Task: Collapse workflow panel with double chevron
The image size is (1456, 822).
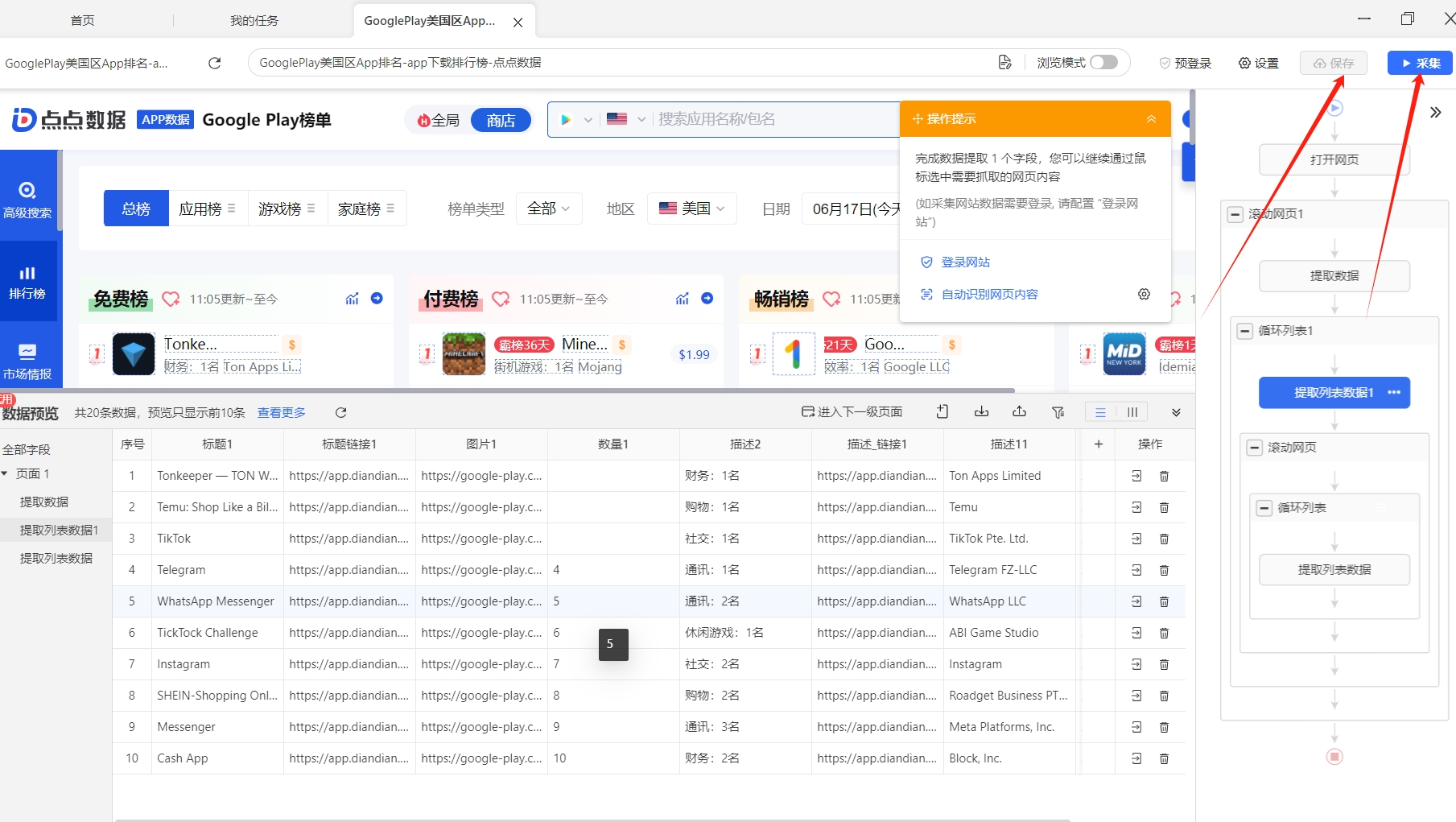Action: (x=1435, y=113)
